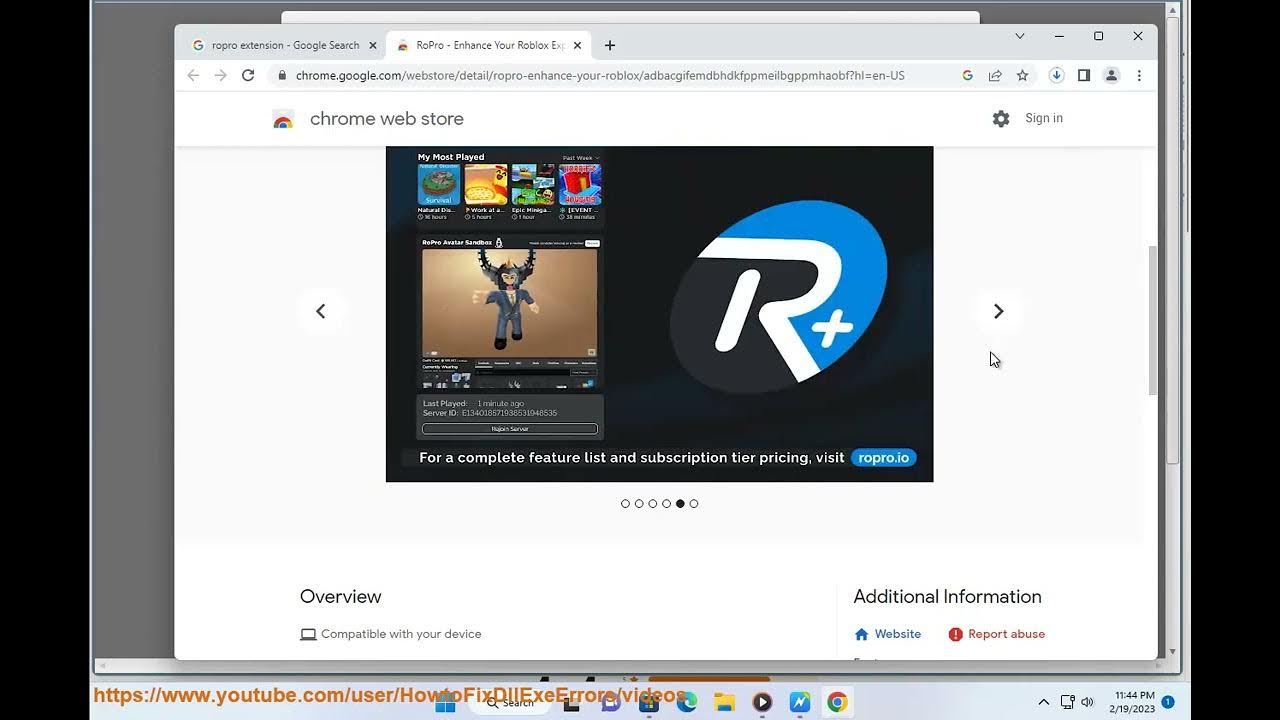
Task: Open a new tab with plus button
Action: pos(610,45)
